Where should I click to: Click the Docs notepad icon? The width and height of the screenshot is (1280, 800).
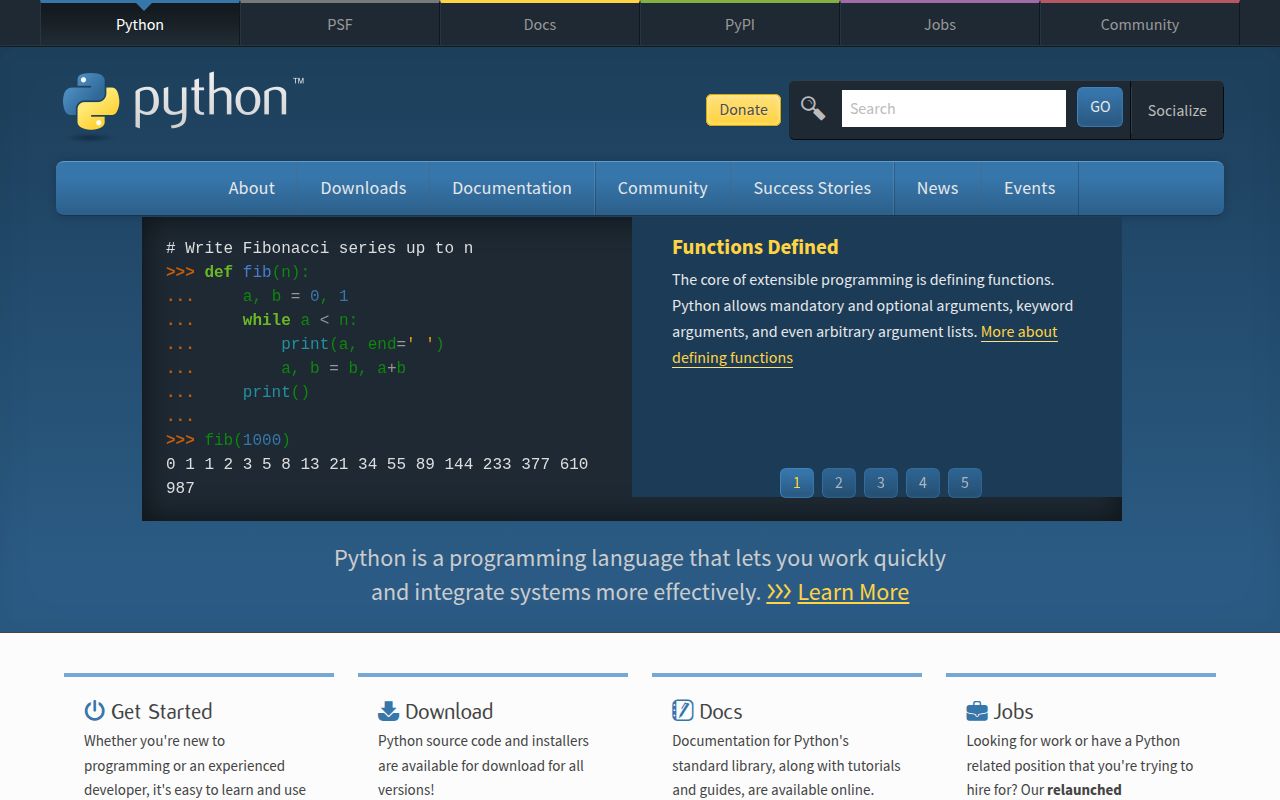coord(682,711)
